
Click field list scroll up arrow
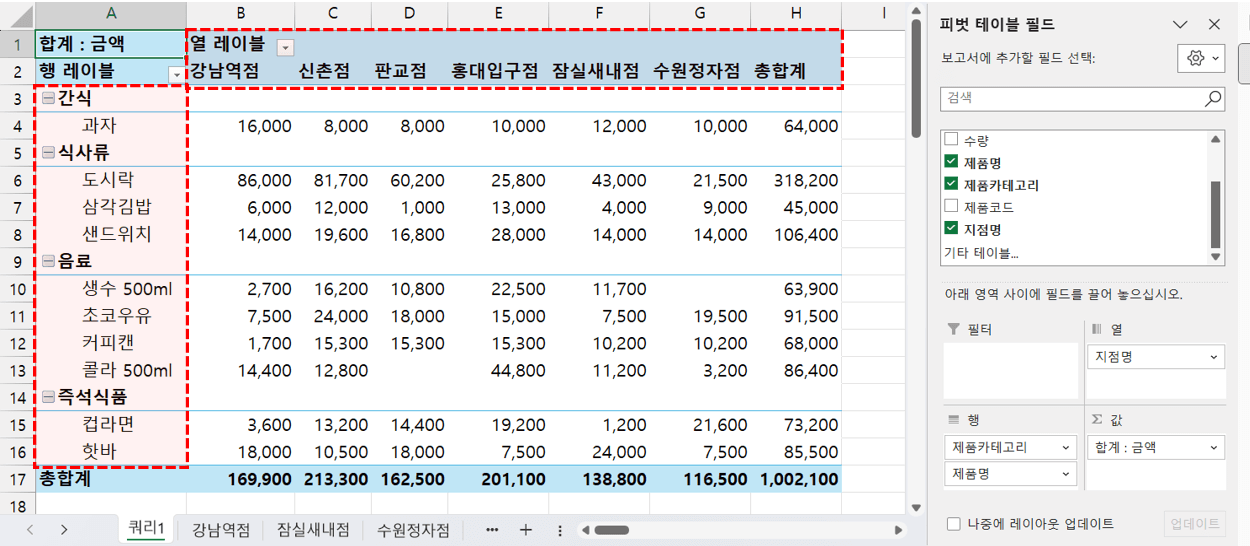(1216, 138)
